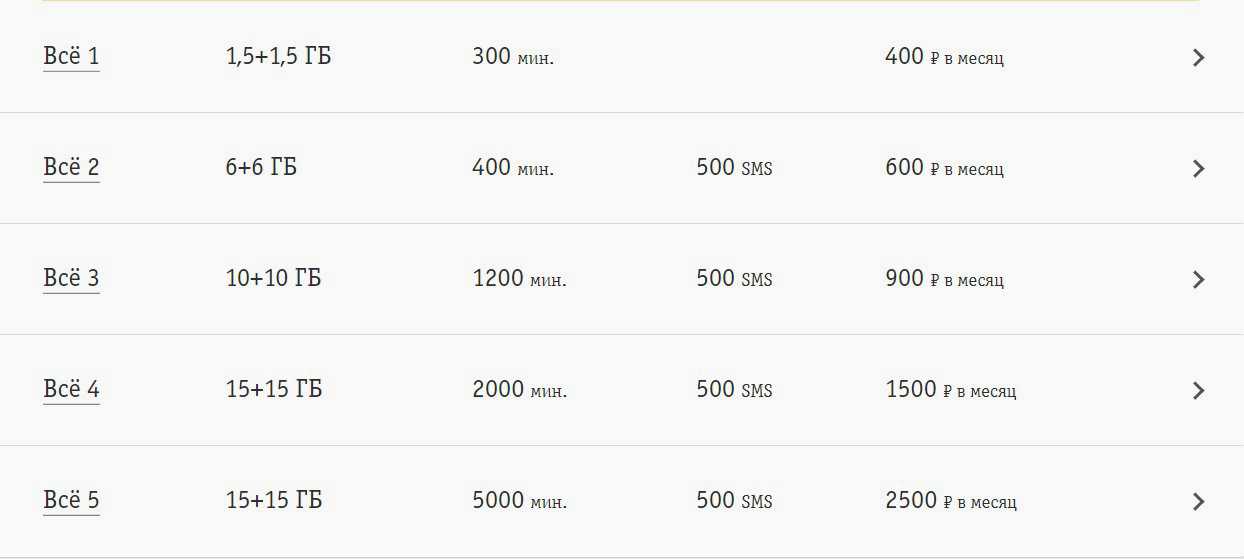The image size is (1244, 559).
Task: Expand the Всё 2 row chevron arrow
Action: tap(1198, 169)
